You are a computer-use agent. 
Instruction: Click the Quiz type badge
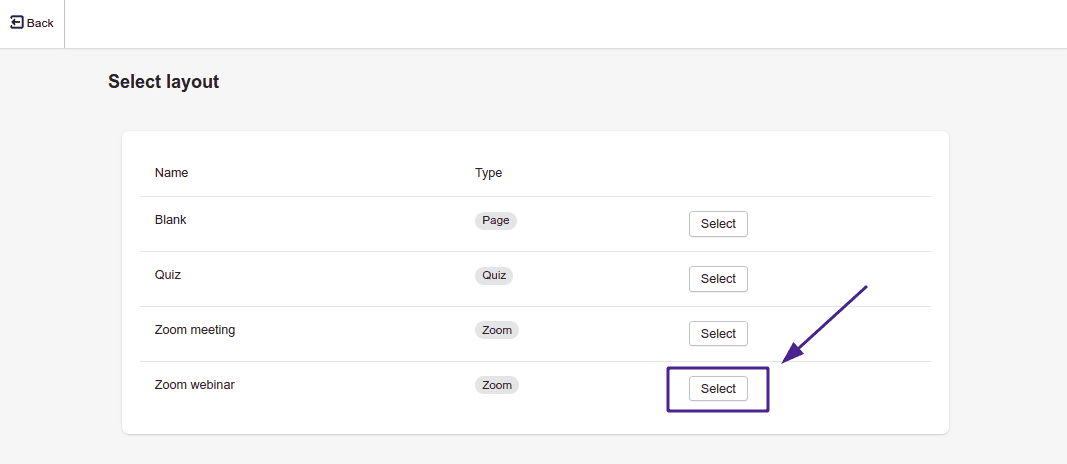coord(494,276)
